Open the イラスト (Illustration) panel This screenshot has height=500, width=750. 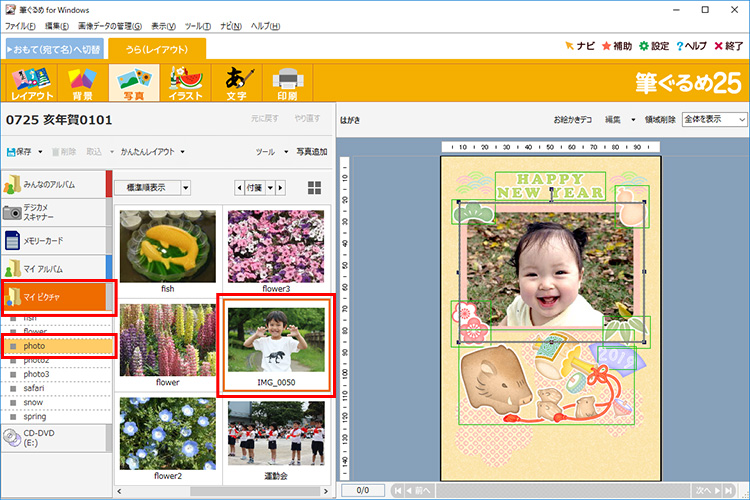(x=185, y=84)
